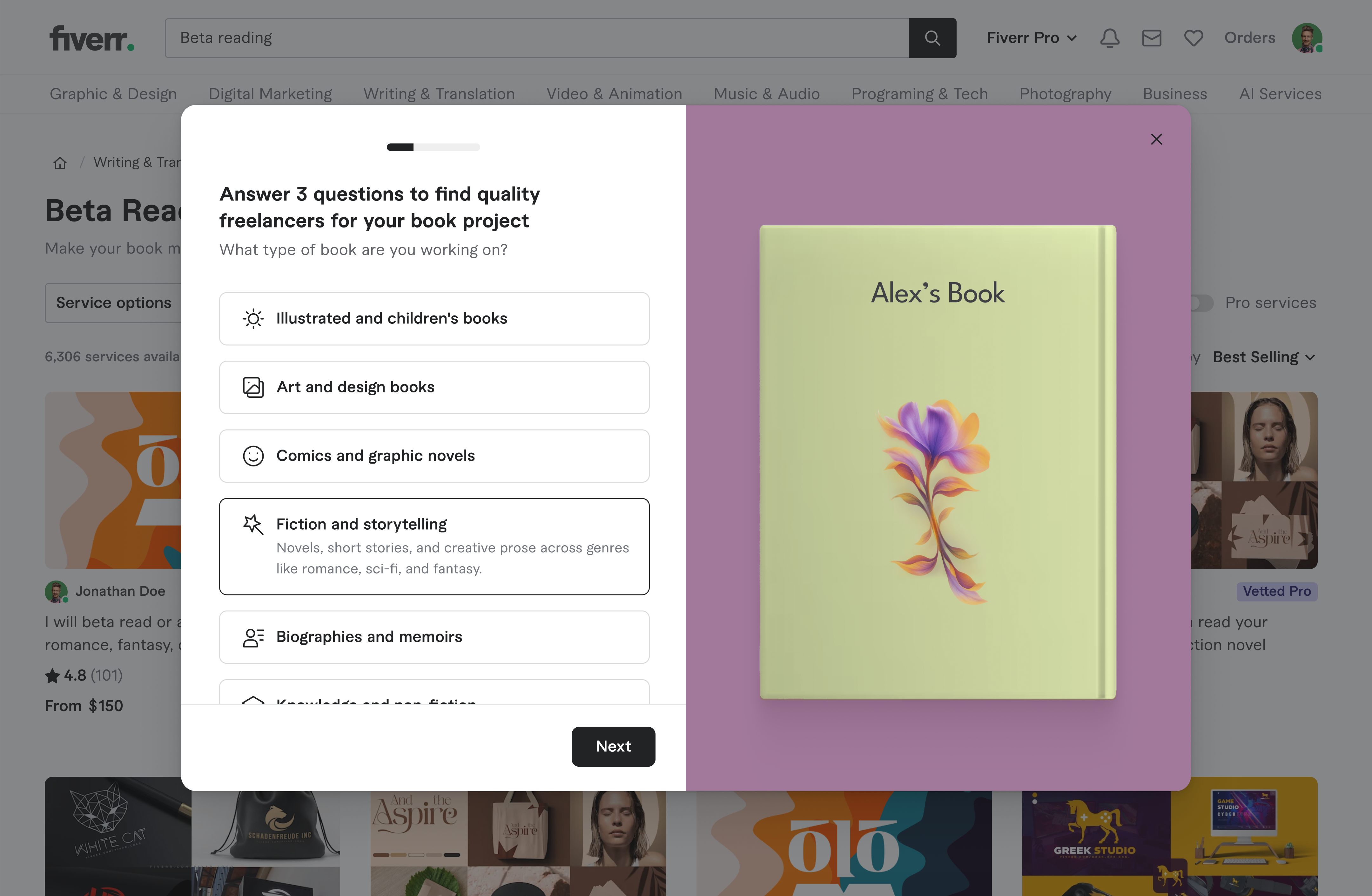Open notifications bell icon
This screenshot has height=896, width=1372.
coord(1109,38)
